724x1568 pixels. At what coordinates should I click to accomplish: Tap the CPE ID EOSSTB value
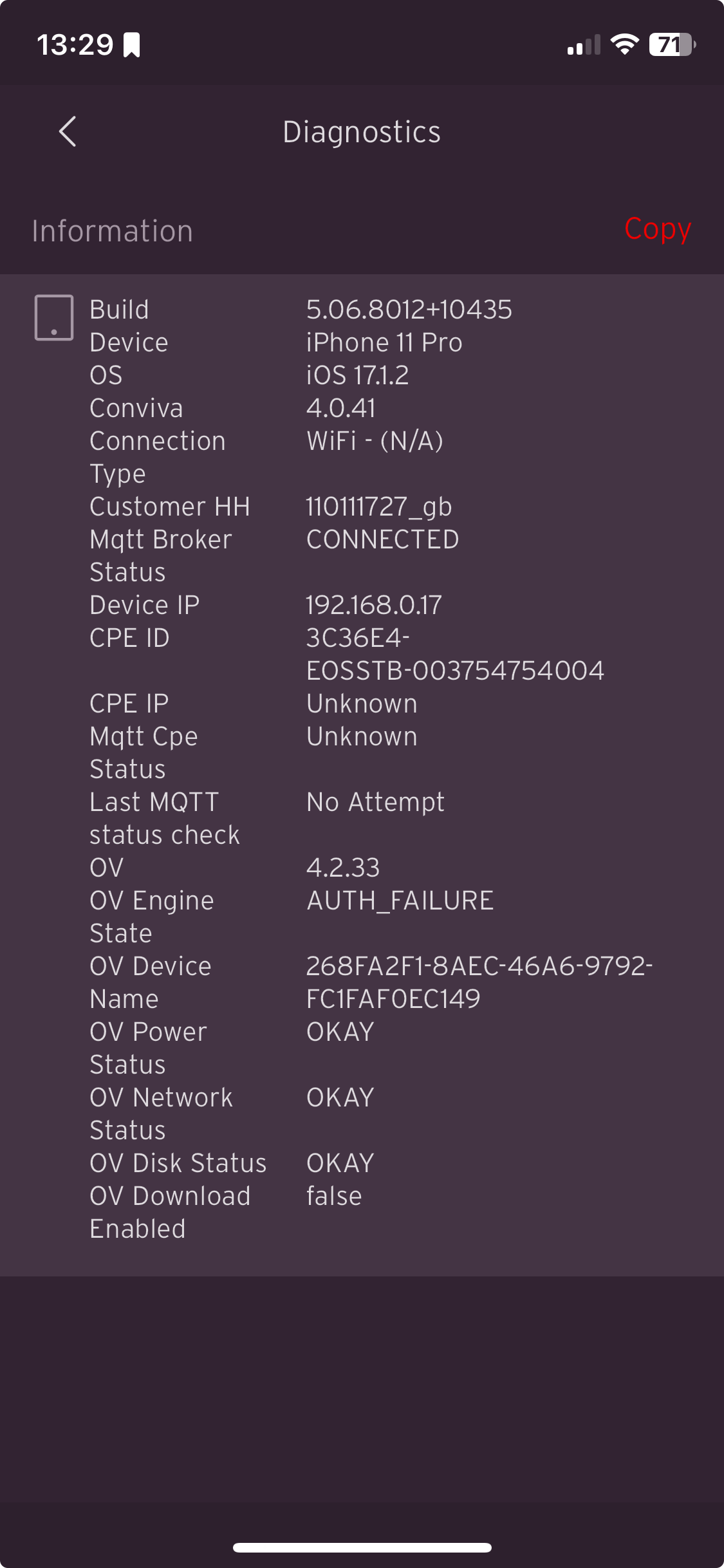[454, 671]
